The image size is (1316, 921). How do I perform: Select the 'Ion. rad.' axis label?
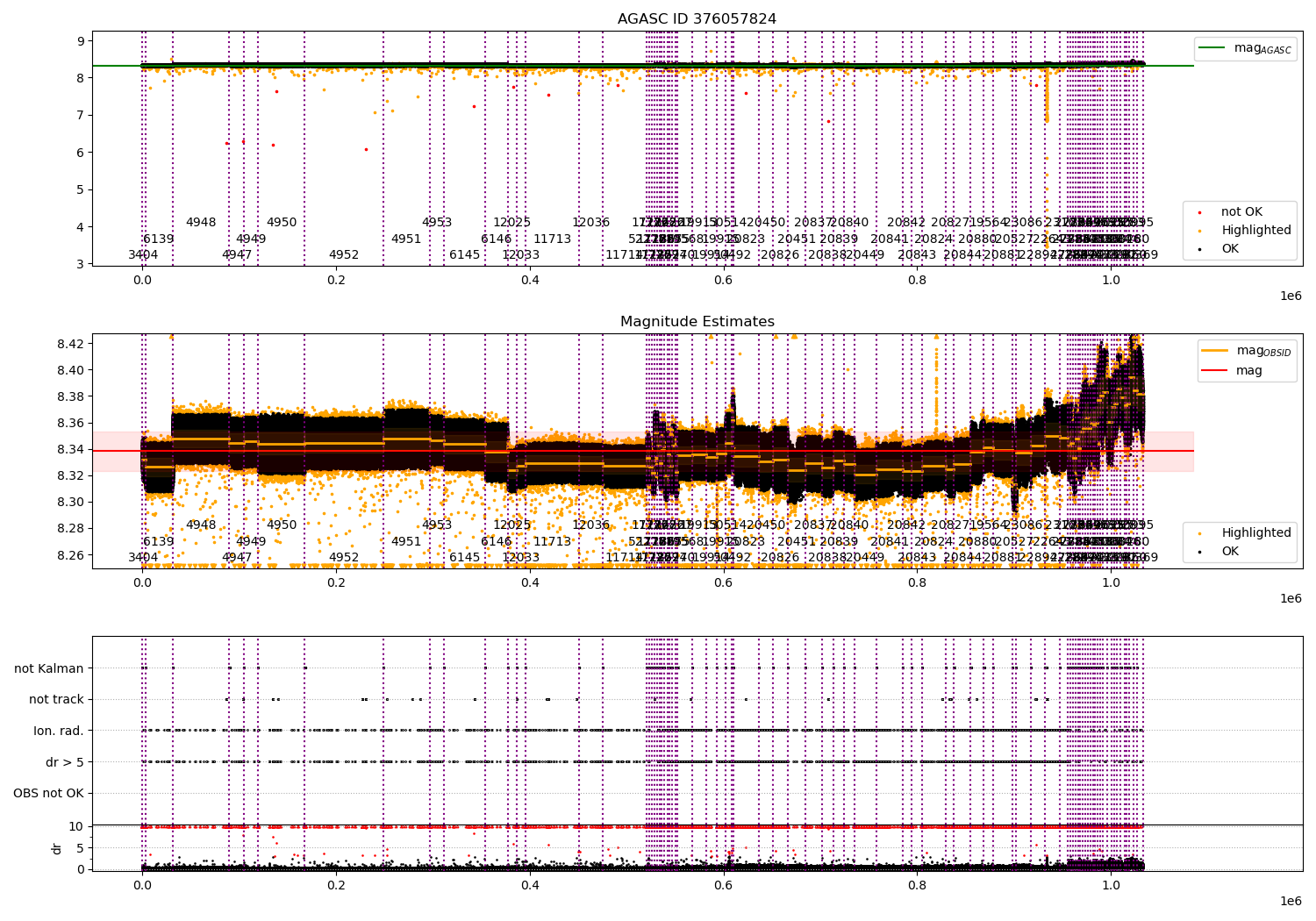(x=59, y=731)
